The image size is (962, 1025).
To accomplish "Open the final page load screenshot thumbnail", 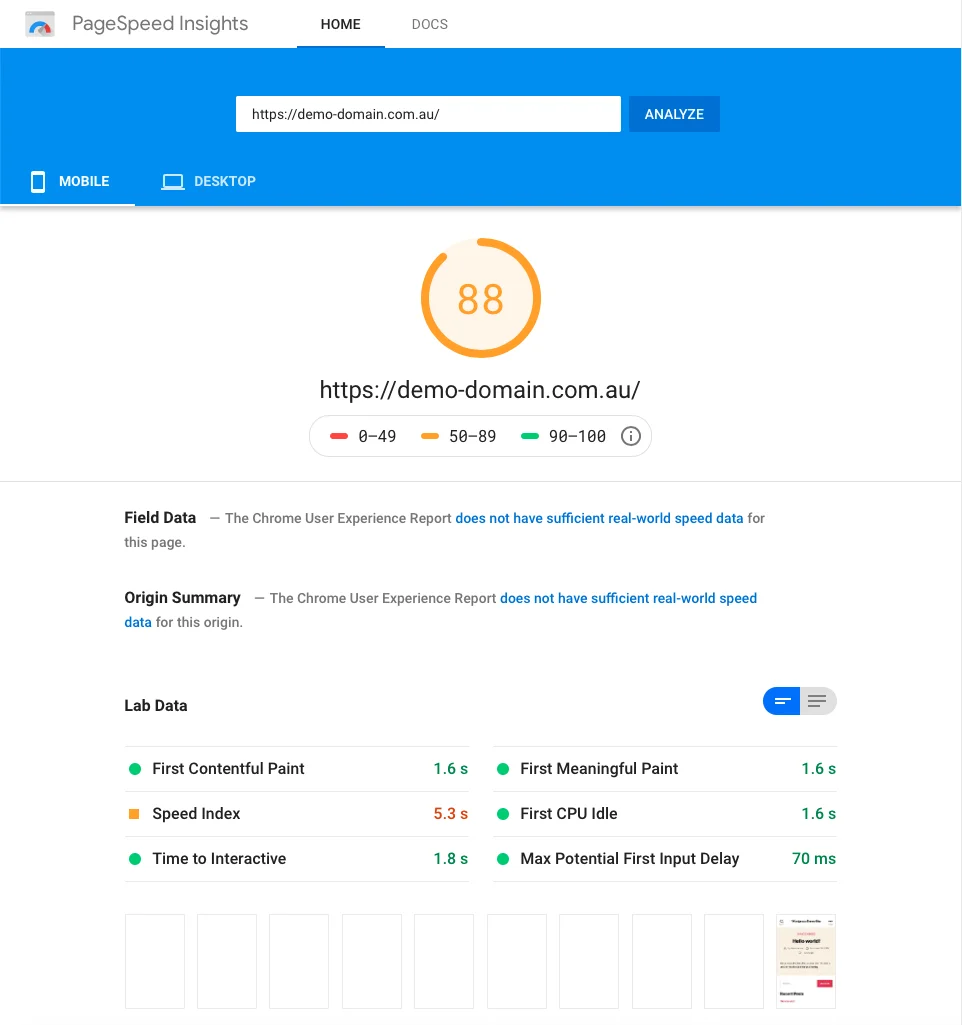I will (805, 961).
